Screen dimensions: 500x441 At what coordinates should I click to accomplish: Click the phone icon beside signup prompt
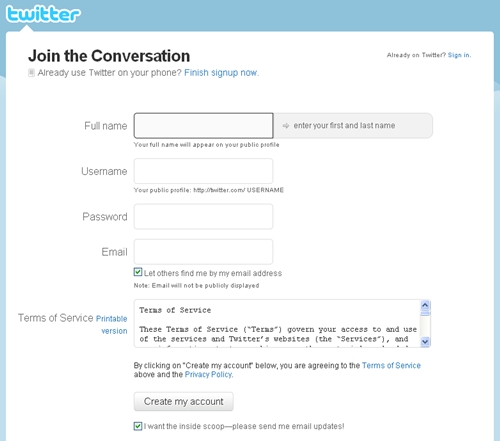pos(31,73)
